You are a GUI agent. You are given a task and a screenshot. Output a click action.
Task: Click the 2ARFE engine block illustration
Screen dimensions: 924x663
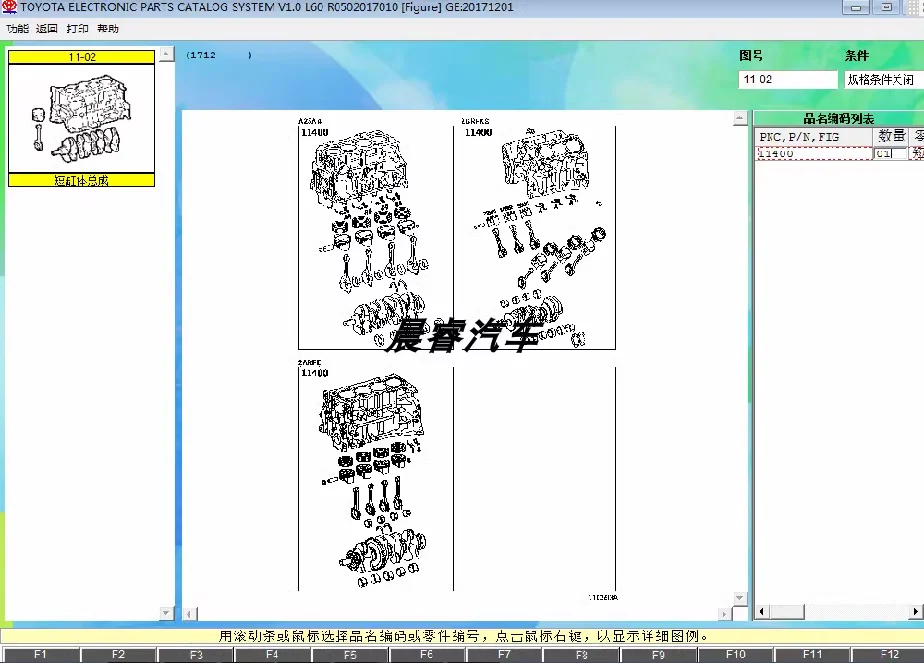(x=371, y=413)
